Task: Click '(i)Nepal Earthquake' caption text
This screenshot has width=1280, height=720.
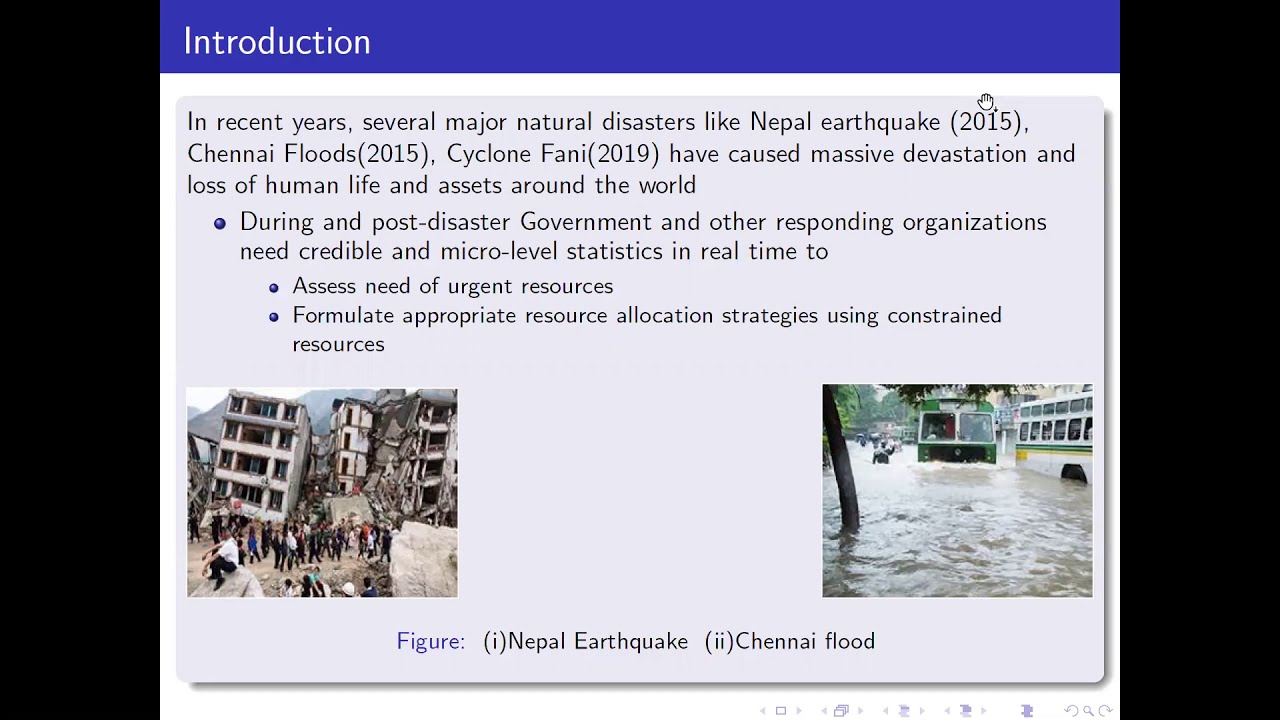Action: (x=586, y=641)
